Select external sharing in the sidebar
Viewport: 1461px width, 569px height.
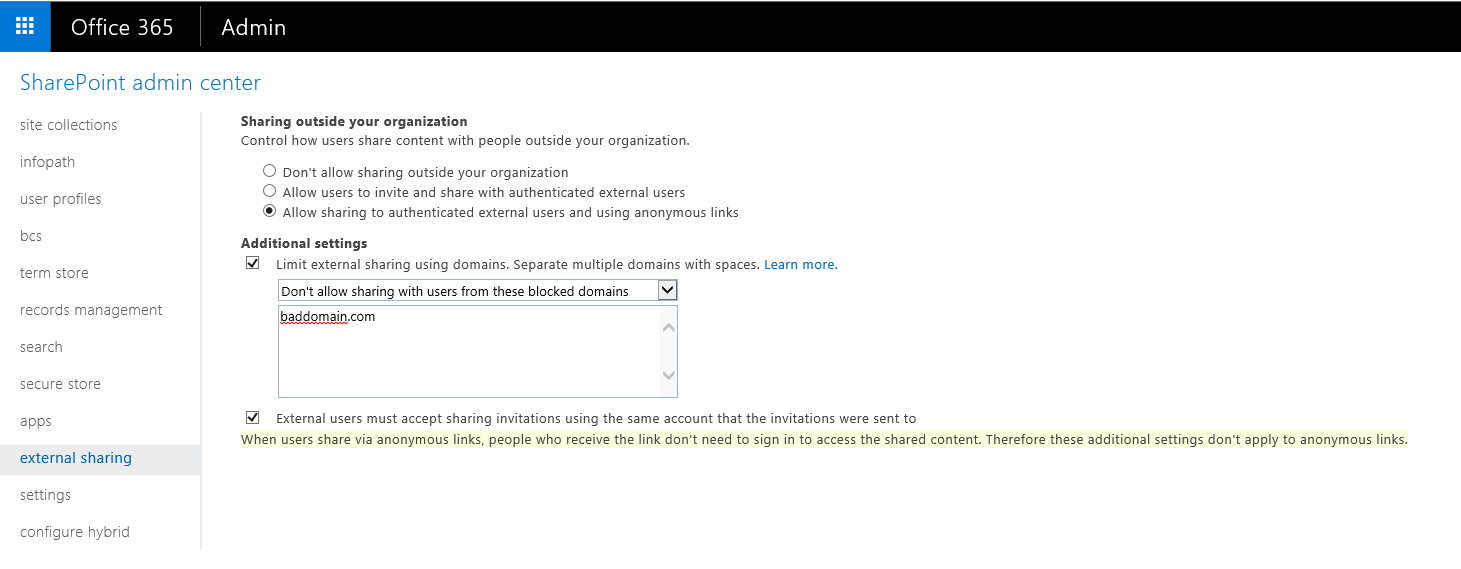[x=76, y=458]
